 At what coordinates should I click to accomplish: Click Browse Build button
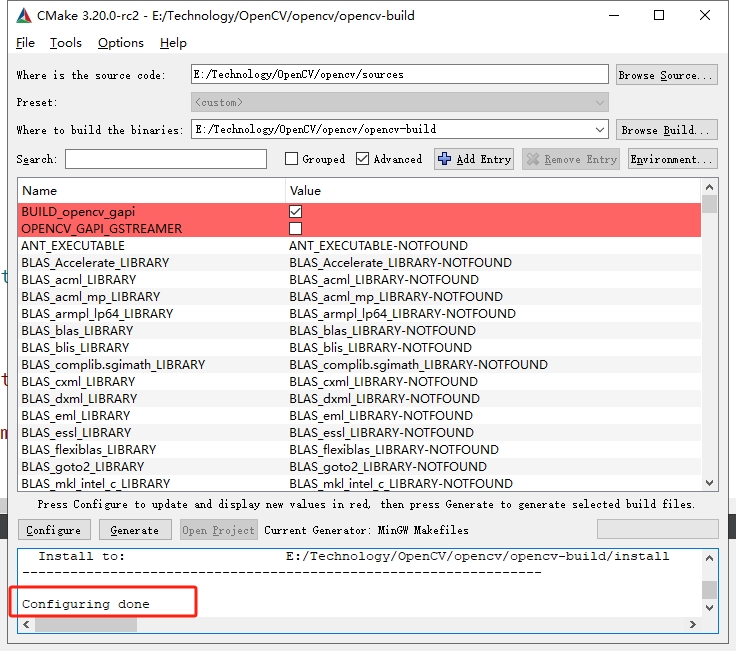tap(667, 130)
